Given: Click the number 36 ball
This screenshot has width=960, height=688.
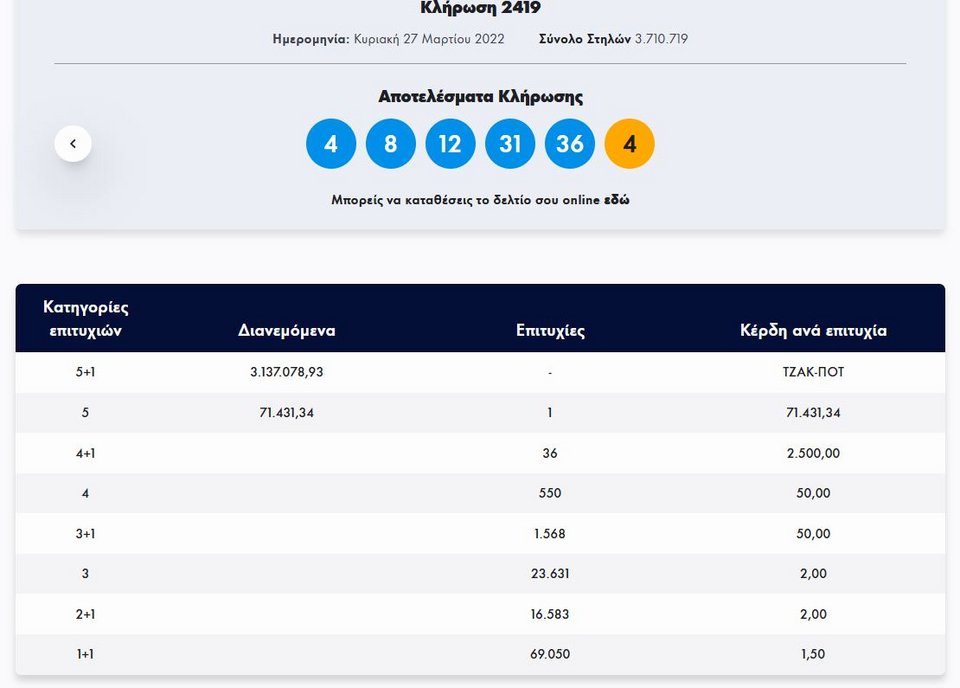Looking at the screenshot, I should click(570, 144).
